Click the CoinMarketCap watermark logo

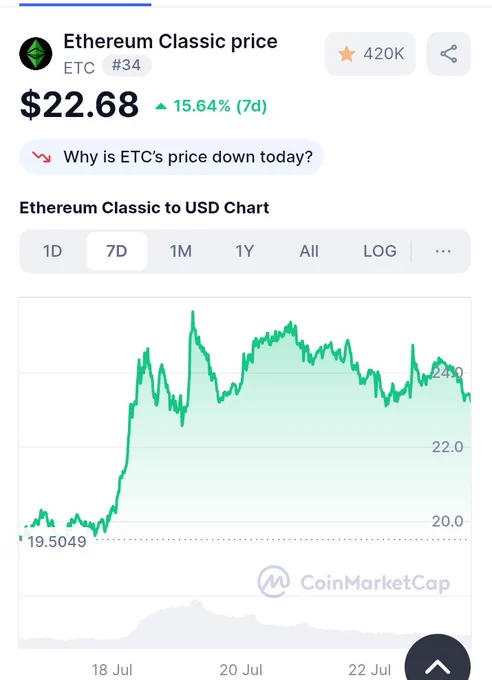tap(354, 582)
